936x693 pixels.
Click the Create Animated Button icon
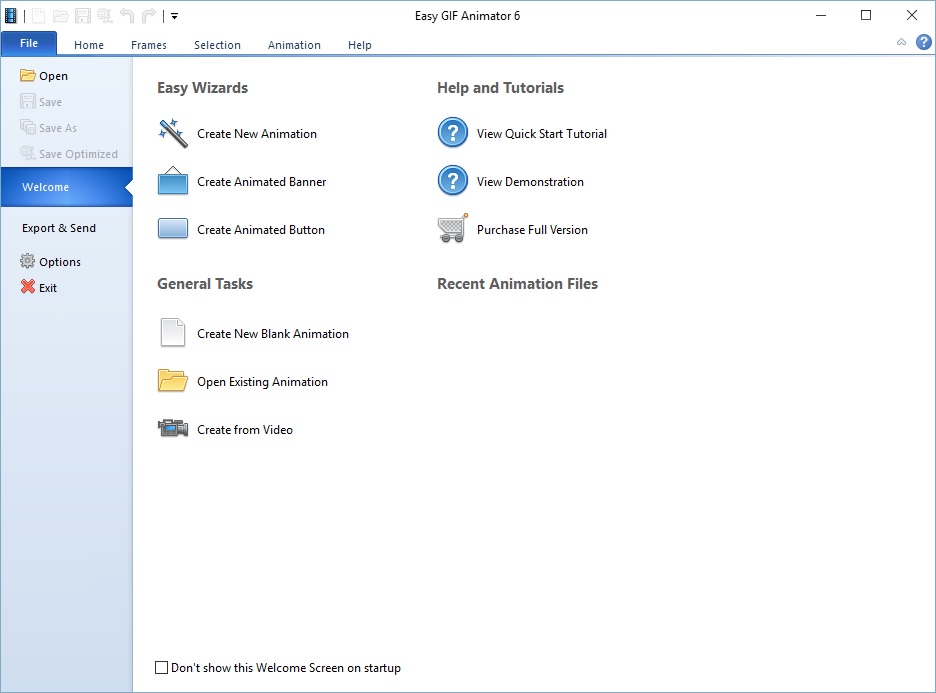tap(173, 229)
